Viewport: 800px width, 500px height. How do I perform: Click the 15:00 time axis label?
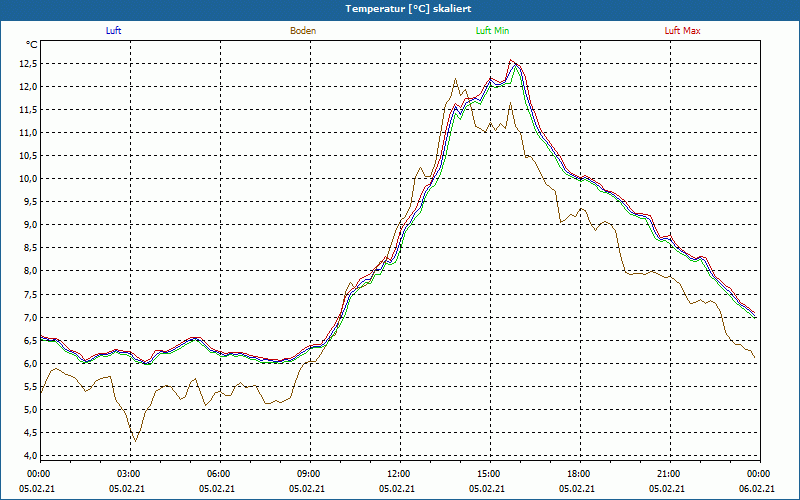pos(489,474)
